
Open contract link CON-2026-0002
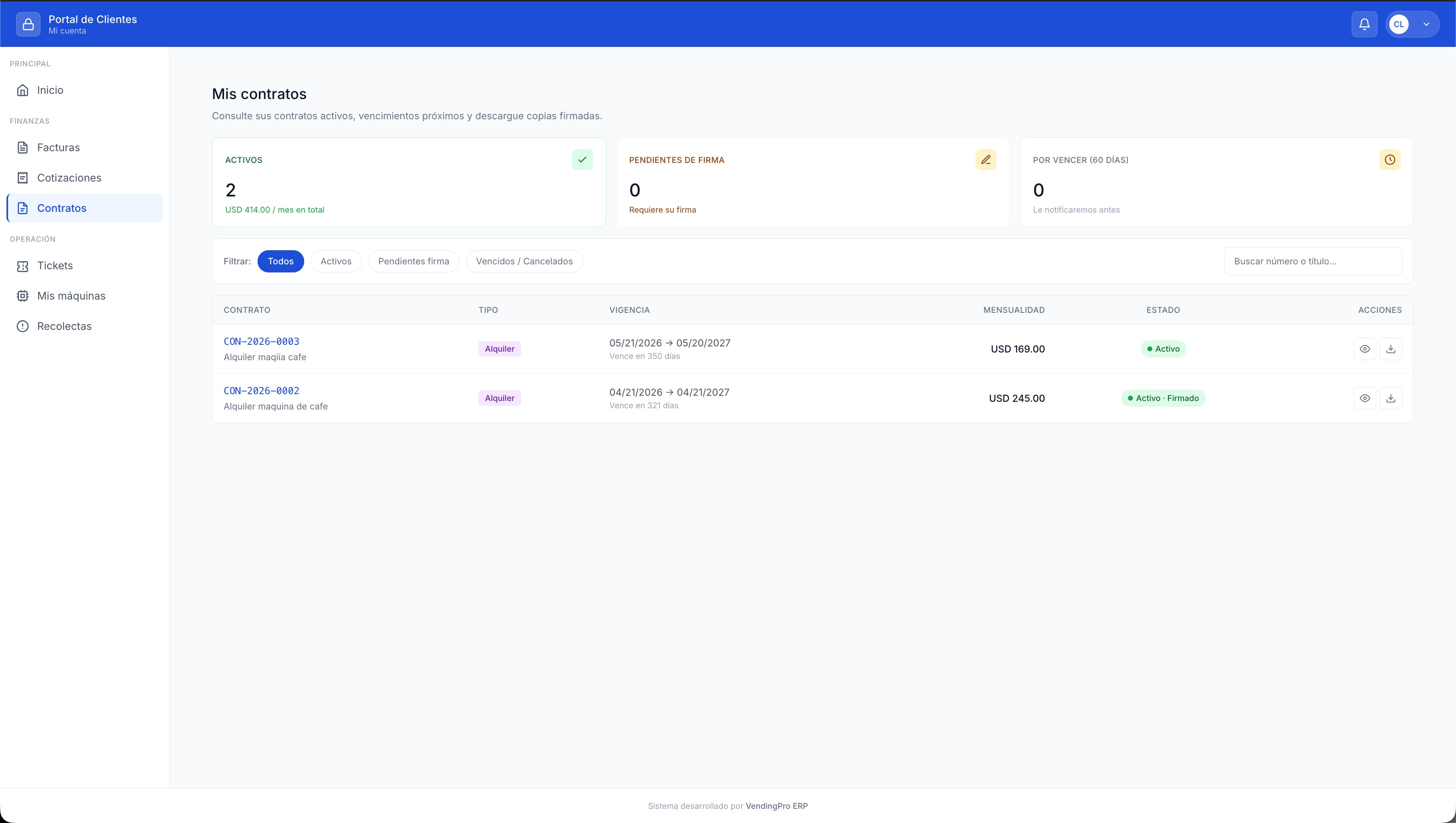[x=261, y=390]
